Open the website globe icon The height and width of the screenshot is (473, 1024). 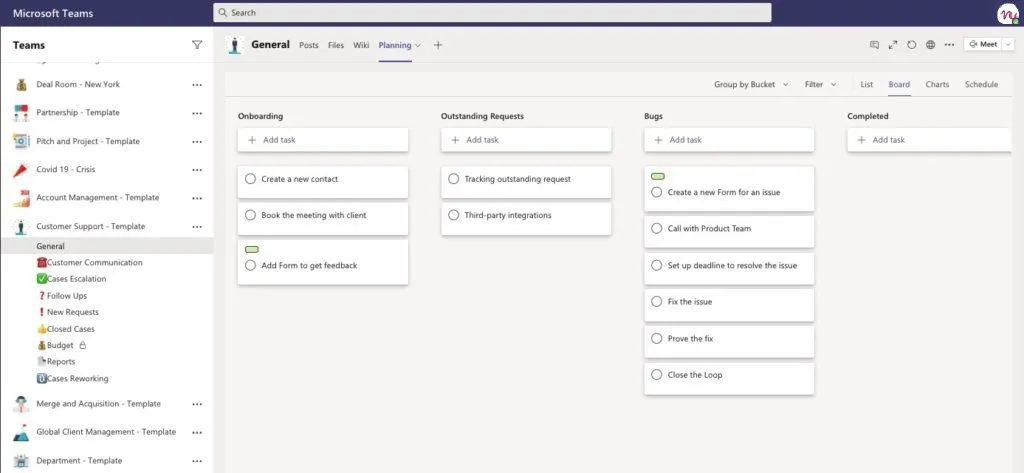click(931, 45)
